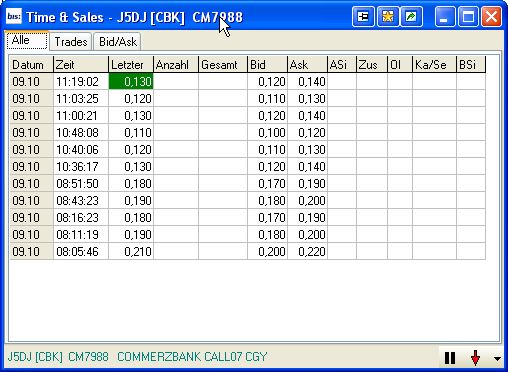The width and height of the screenshot is (508, 372).
Task: Click the Gesamt column header
Action: (223, 65)
